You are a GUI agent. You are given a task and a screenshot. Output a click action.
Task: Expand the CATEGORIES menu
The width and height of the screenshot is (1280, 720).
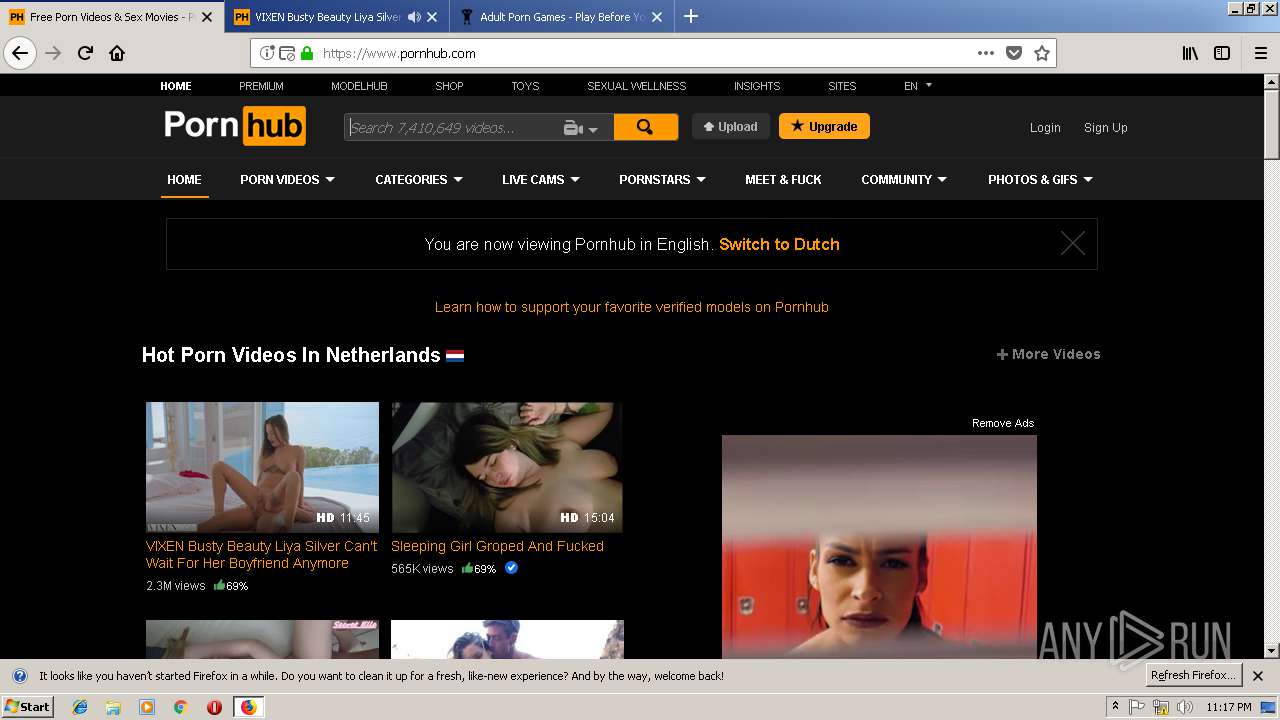(419, 180)
